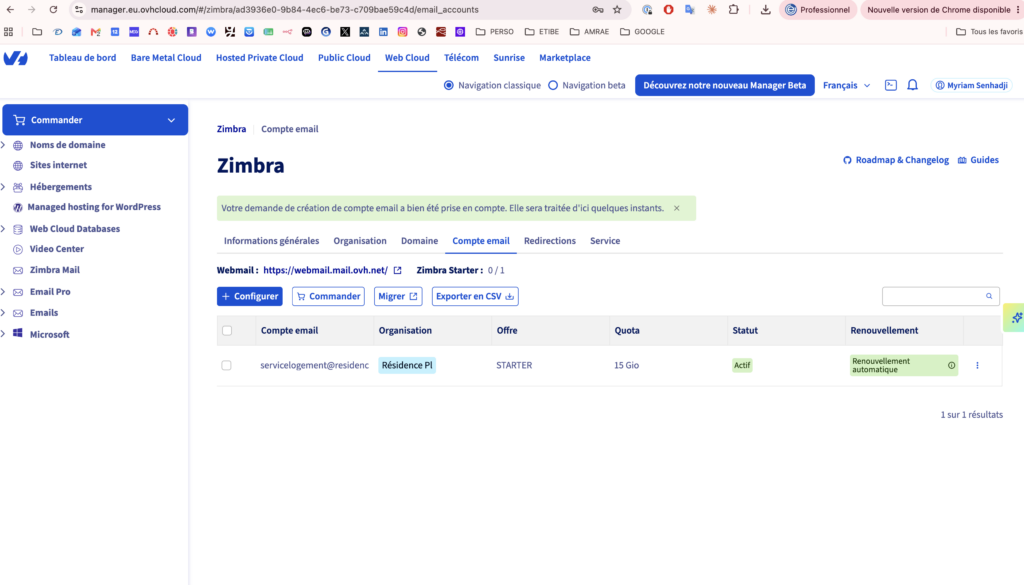
Task: Open the Français language dropdown
Action: tap(846, 86)
